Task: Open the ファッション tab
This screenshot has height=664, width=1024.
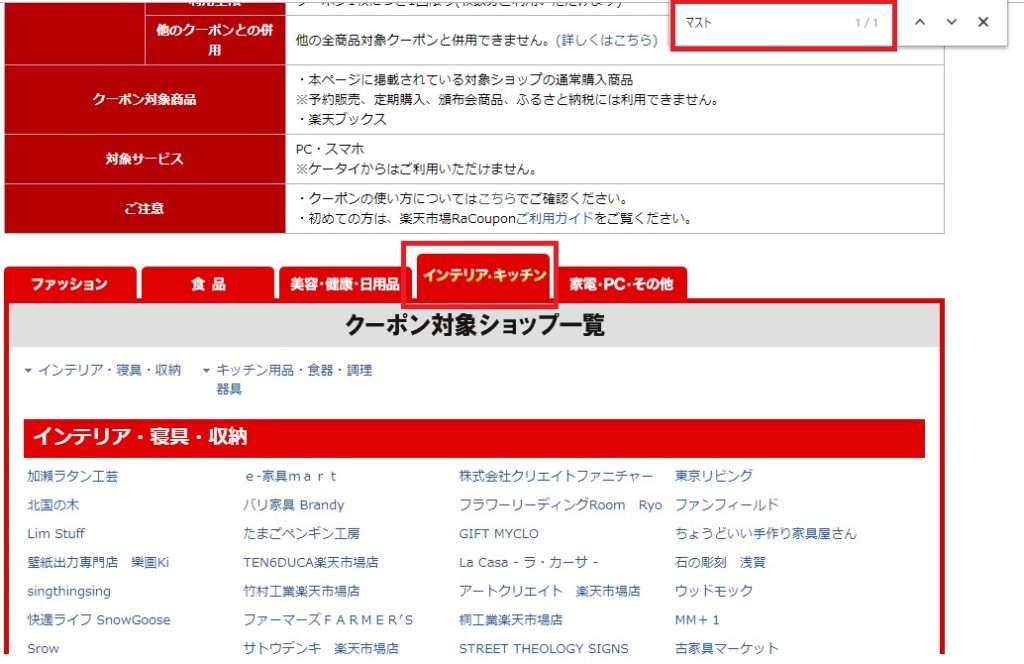Action: (x=70, y=283)
